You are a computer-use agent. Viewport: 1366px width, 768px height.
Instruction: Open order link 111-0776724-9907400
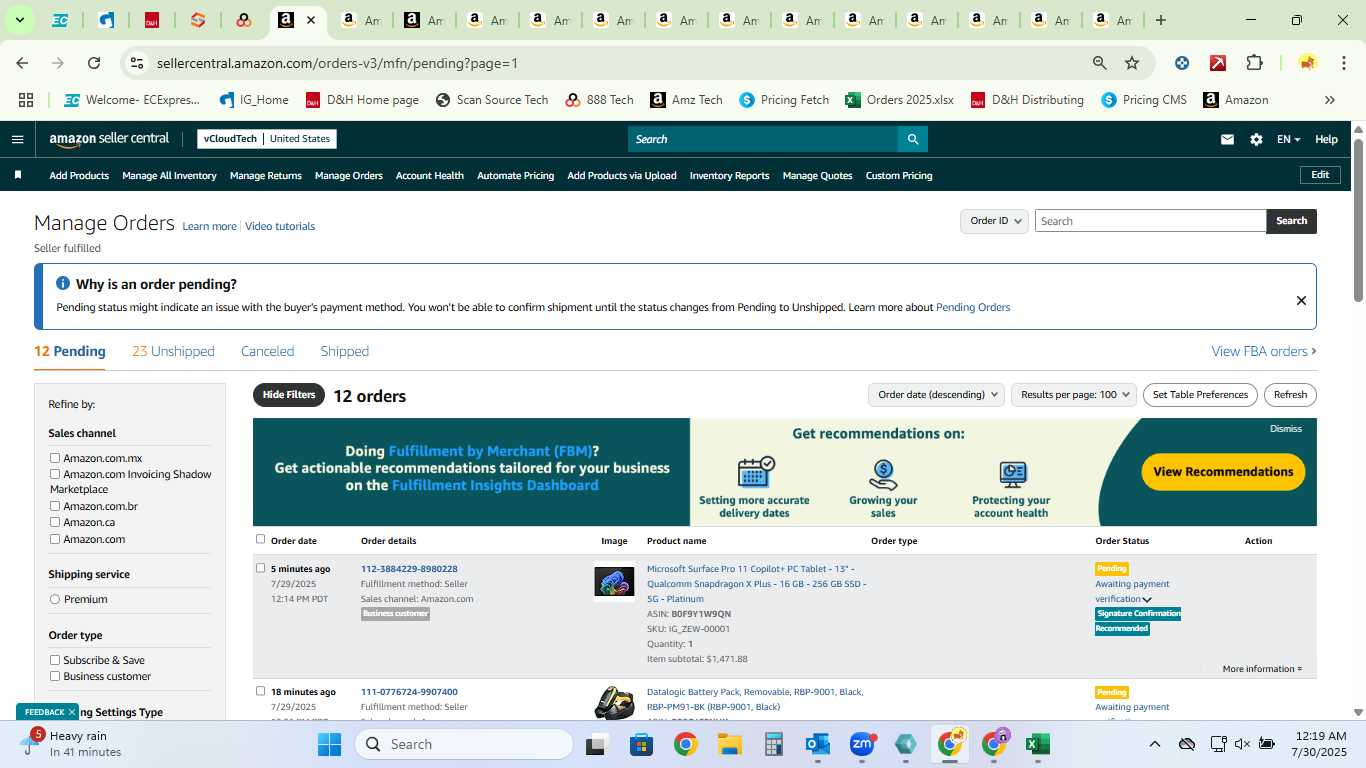pyautogui.click(x=409, y=692)
